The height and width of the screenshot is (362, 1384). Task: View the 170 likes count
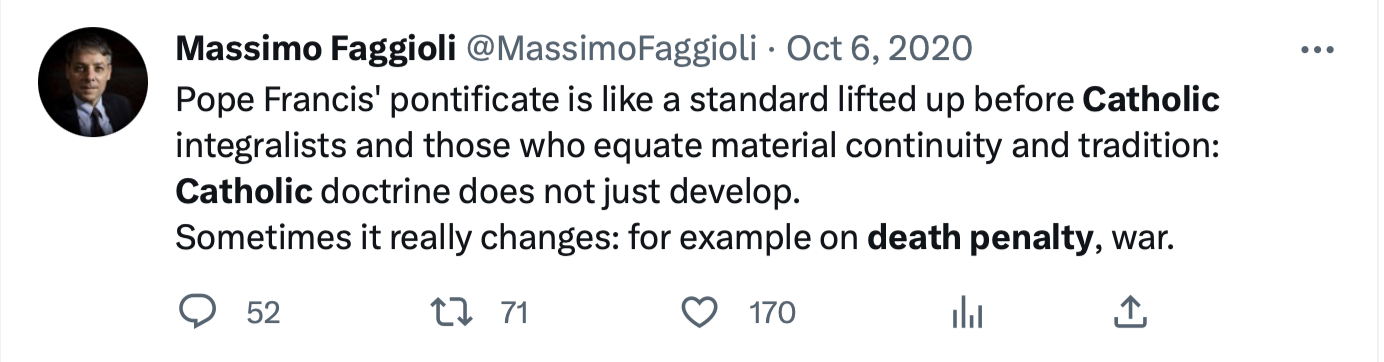click(x=772, y=313)
